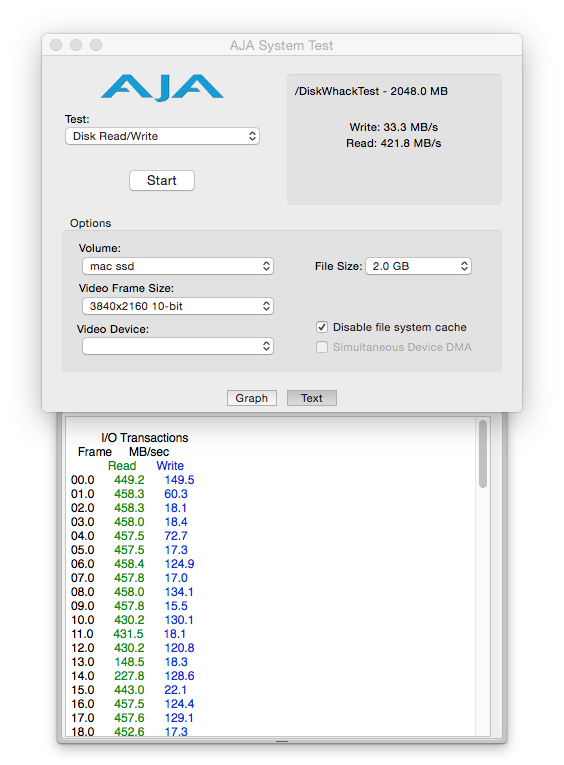Click write value 60.3 in frame 01.0

point(176,494)
